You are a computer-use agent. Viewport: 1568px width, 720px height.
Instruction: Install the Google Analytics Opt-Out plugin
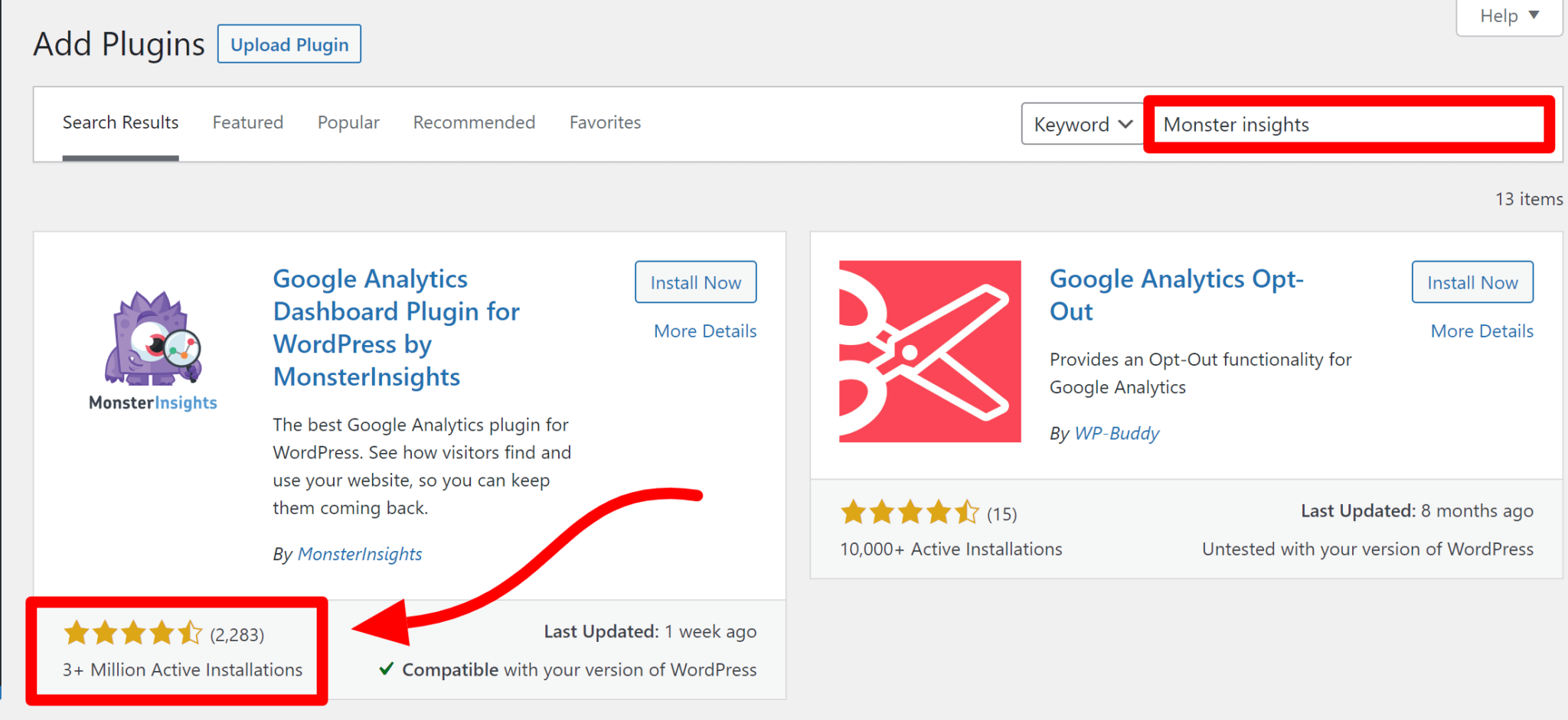coord(1472,282)
